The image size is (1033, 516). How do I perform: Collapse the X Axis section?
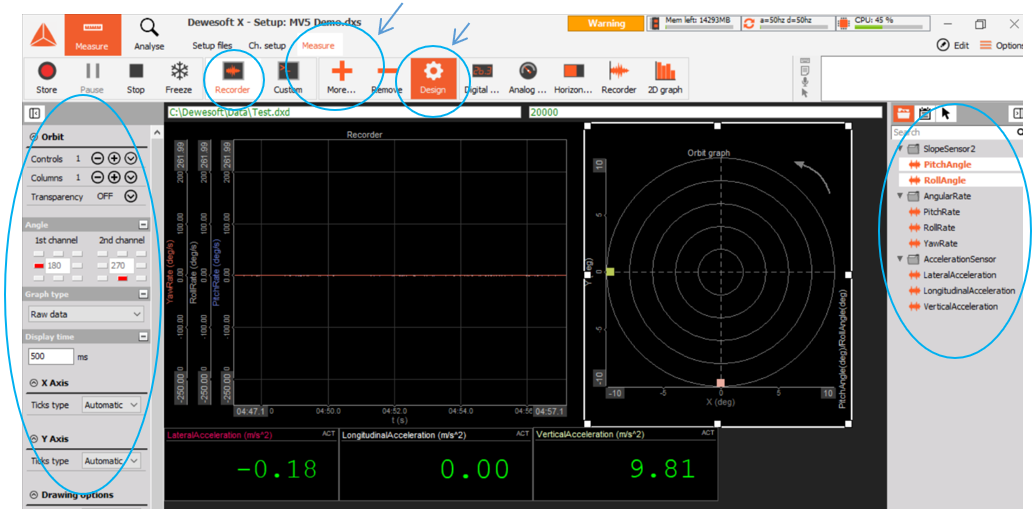34,382
